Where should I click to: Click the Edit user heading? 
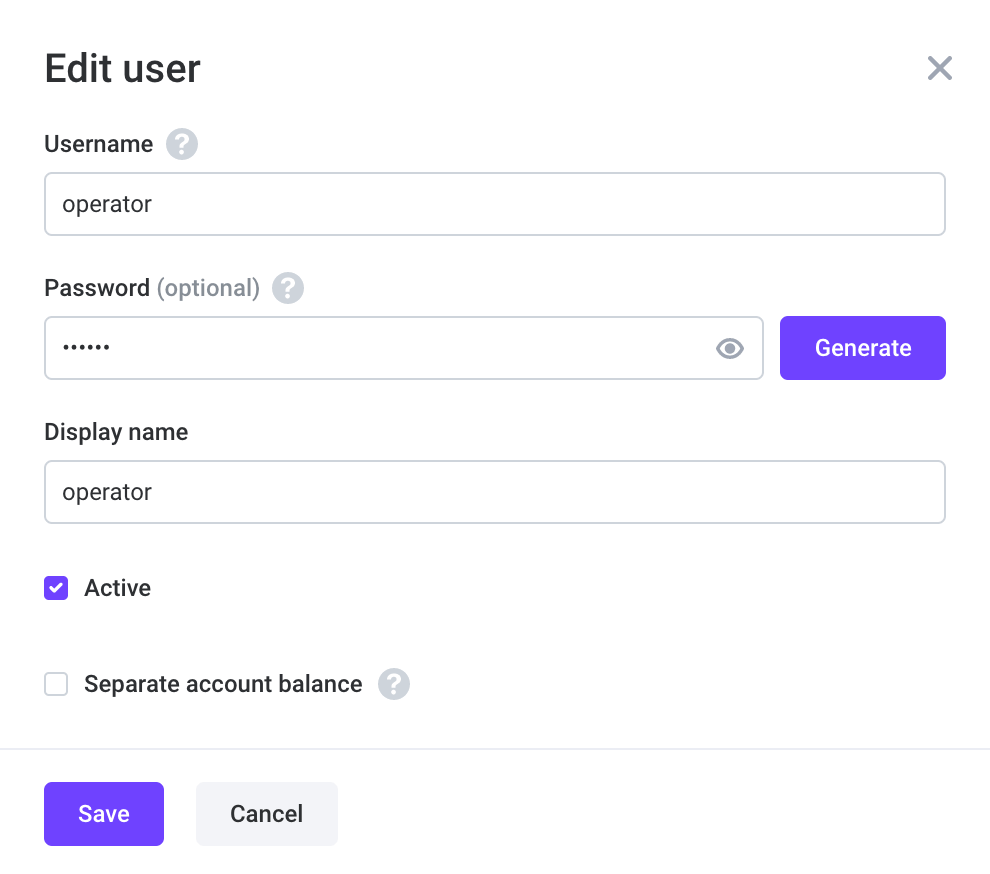(122, 68)
